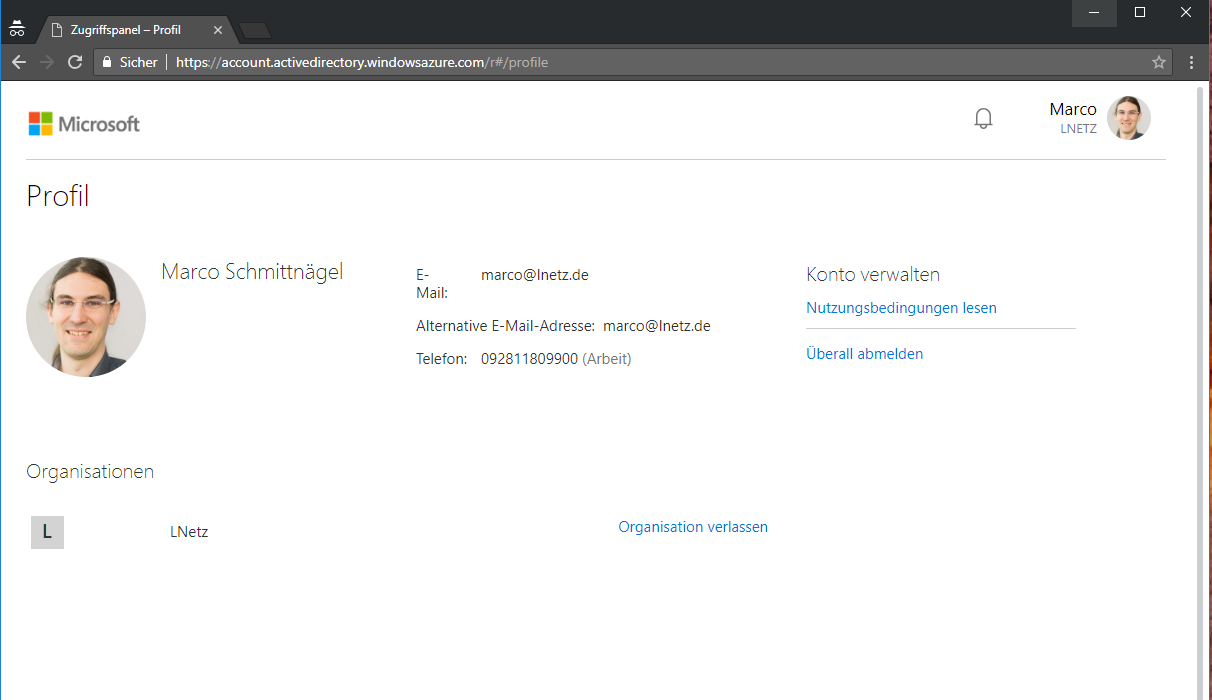Click Überall abmelden link

point(864,354)
